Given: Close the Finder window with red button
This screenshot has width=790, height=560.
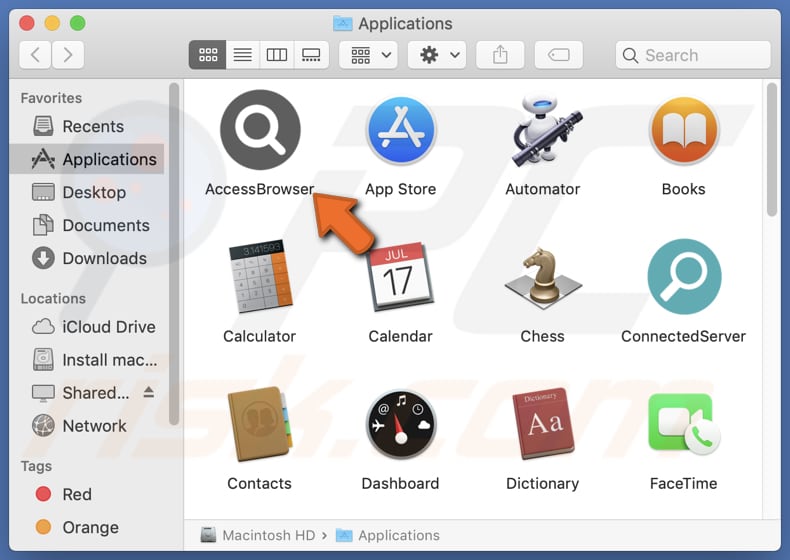Looking at the screenshot, I should (27, 23).
